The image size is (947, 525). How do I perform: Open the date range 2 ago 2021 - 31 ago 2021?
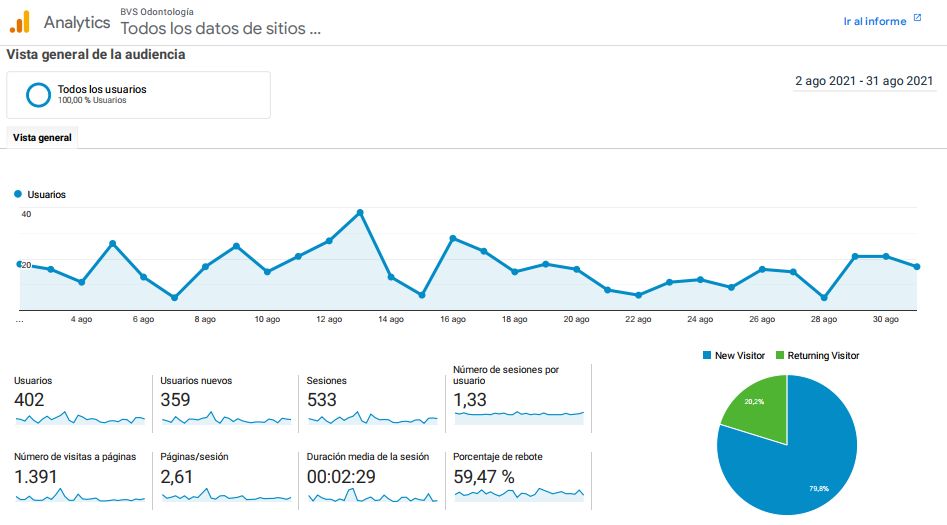click(864, 81)
